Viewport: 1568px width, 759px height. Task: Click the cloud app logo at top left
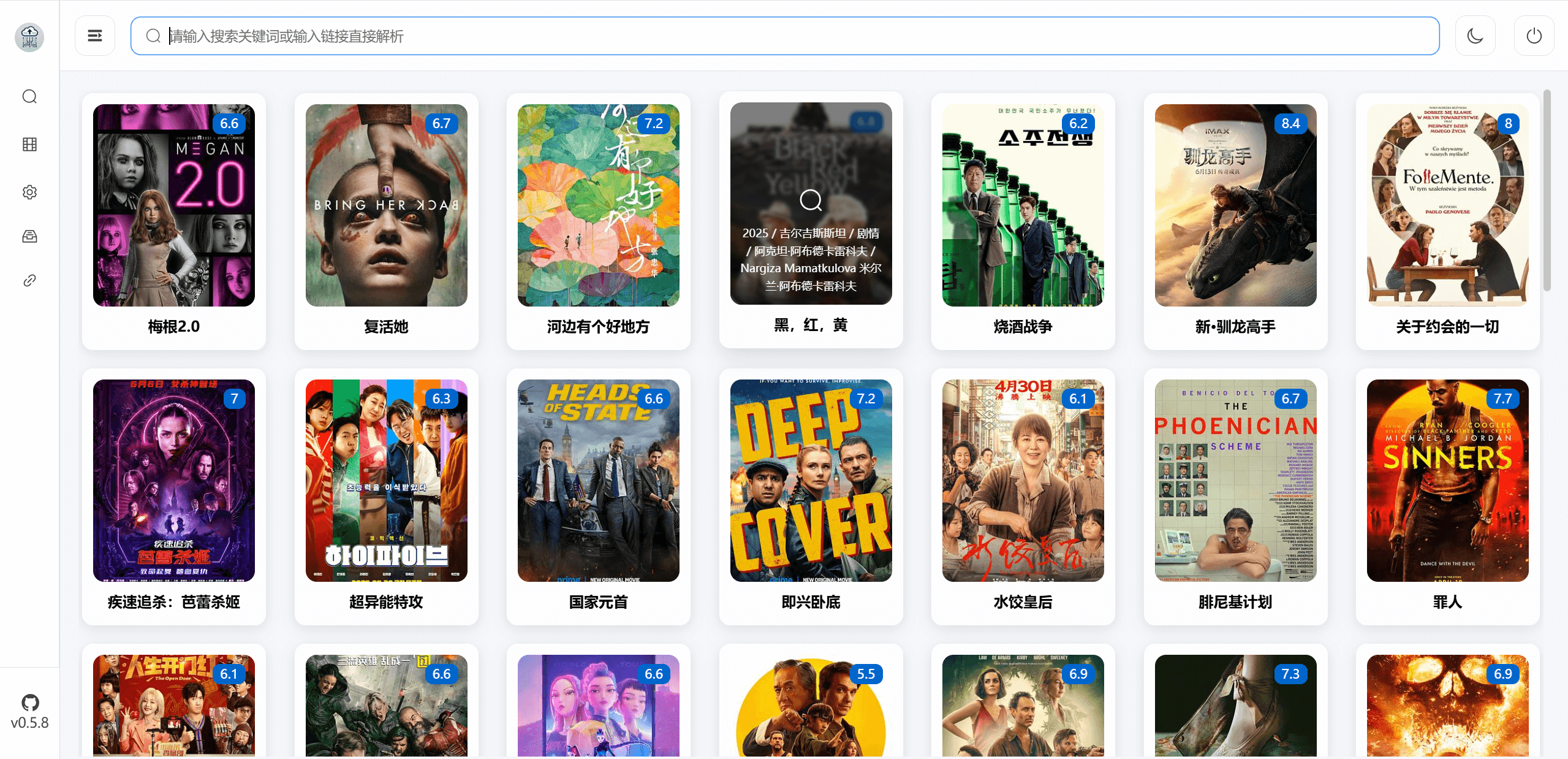pos(29,37)
